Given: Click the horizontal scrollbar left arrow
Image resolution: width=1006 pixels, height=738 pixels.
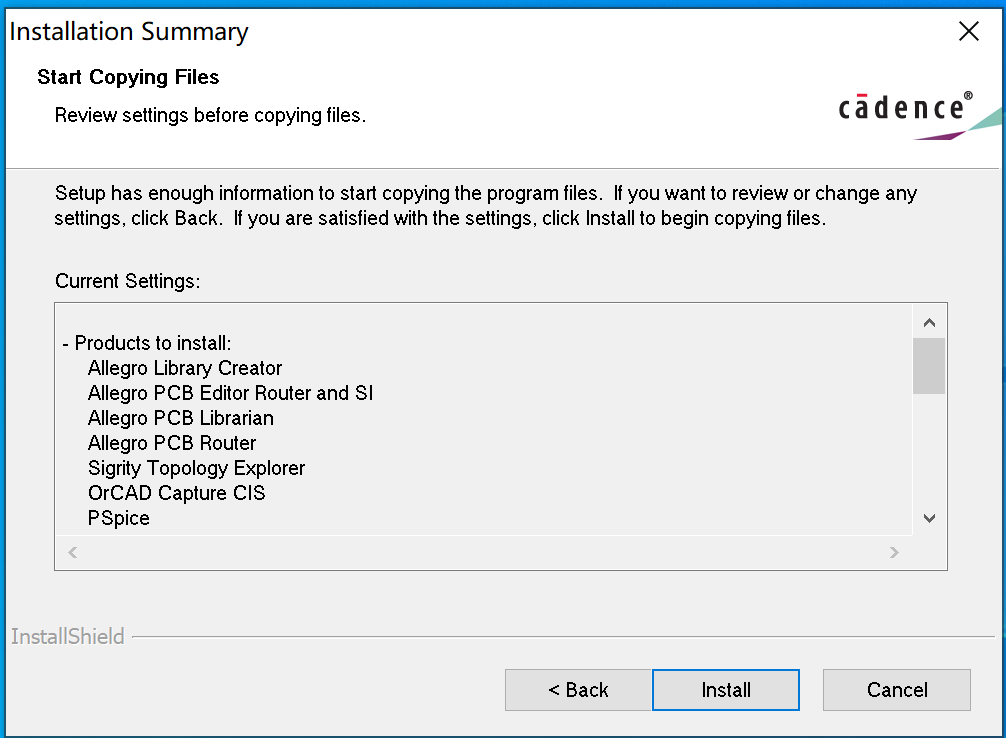Looking at the screenshot, I should [72, 552].
